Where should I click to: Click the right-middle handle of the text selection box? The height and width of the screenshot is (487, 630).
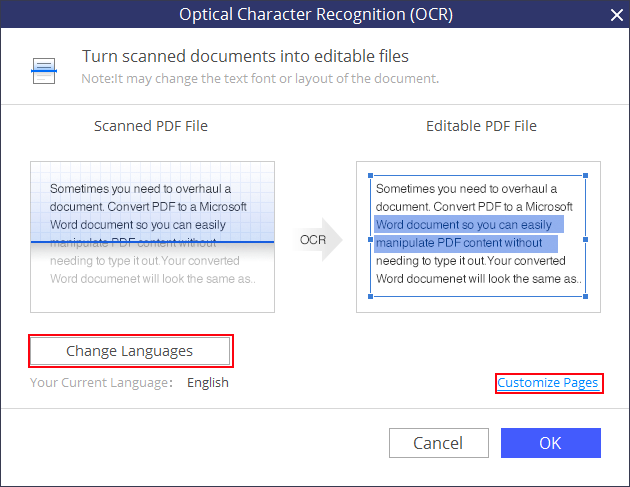click(586, 239)
